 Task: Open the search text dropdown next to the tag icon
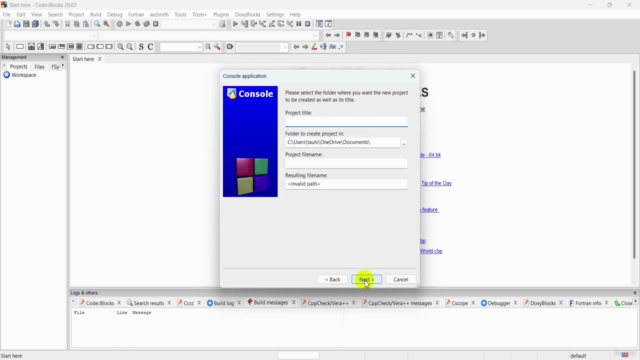(262, 47)
